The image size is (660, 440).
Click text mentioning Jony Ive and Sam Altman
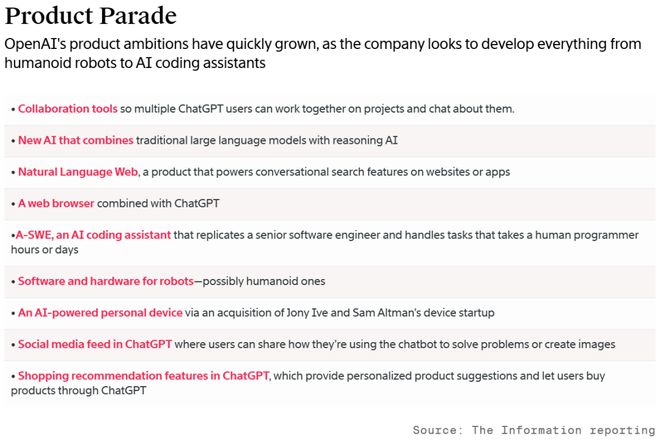(340, 313)
